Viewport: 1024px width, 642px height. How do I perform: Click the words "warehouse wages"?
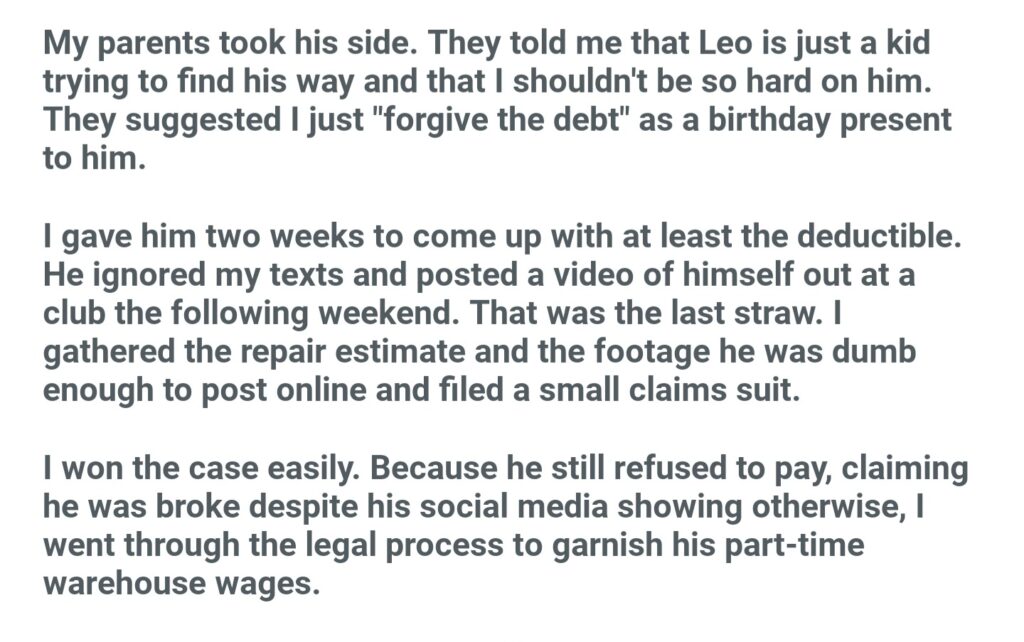[180, 579]
